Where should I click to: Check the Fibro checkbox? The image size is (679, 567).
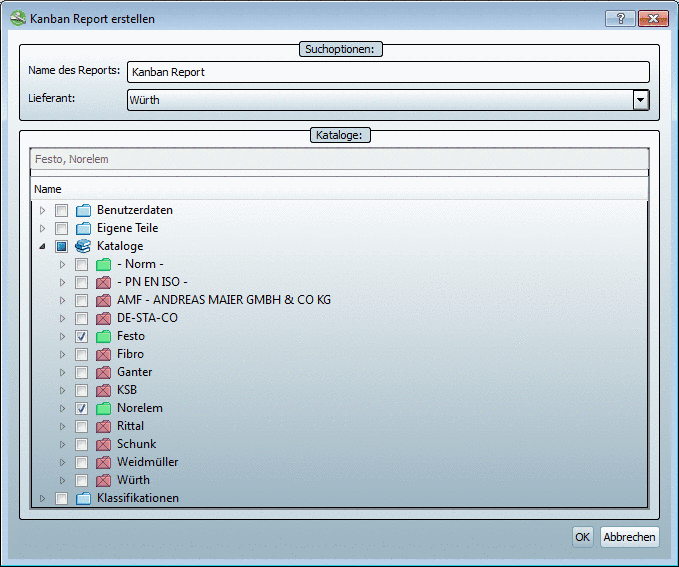click(81, 354)
